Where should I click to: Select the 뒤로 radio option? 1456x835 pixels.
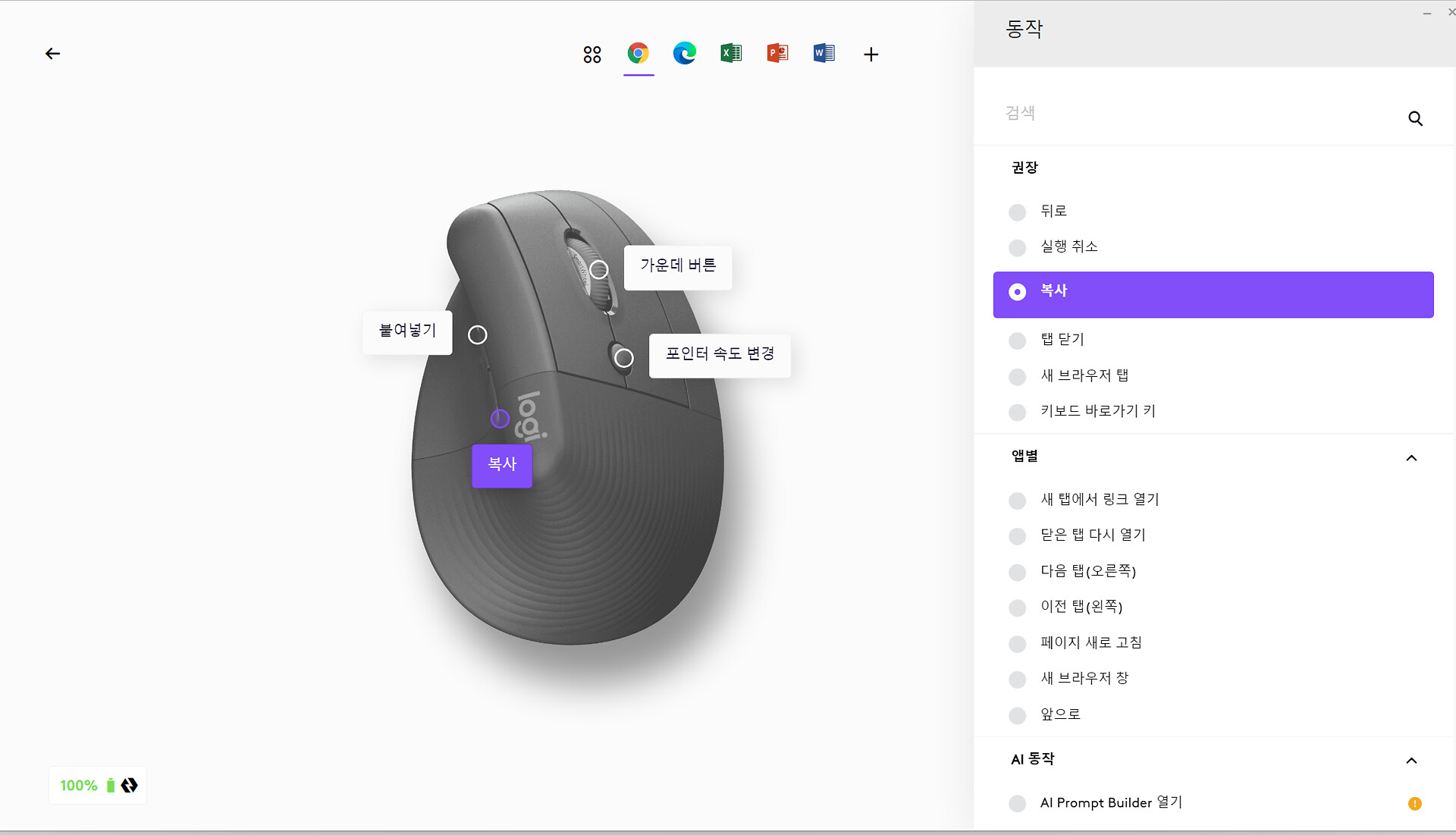click(1018, 212)
